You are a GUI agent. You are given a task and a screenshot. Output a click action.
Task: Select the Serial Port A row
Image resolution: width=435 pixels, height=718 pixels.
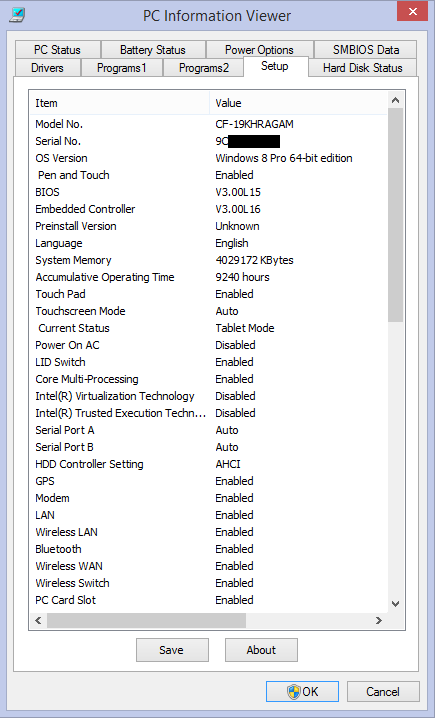208,430
